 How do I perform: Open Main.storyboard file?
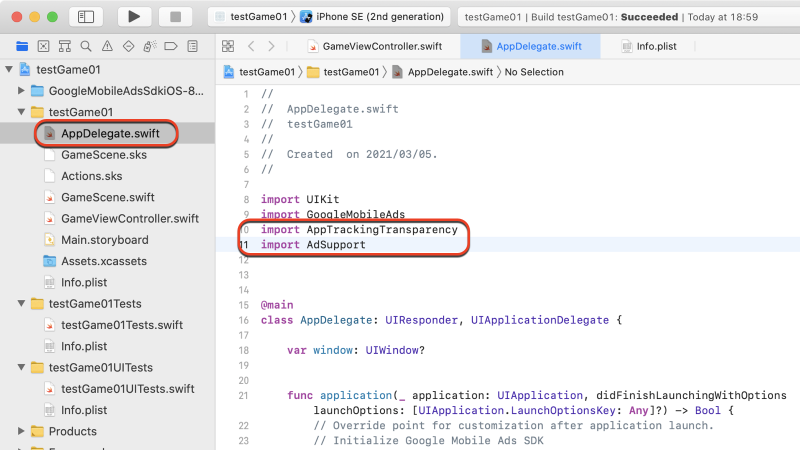(x=105, y=240)
